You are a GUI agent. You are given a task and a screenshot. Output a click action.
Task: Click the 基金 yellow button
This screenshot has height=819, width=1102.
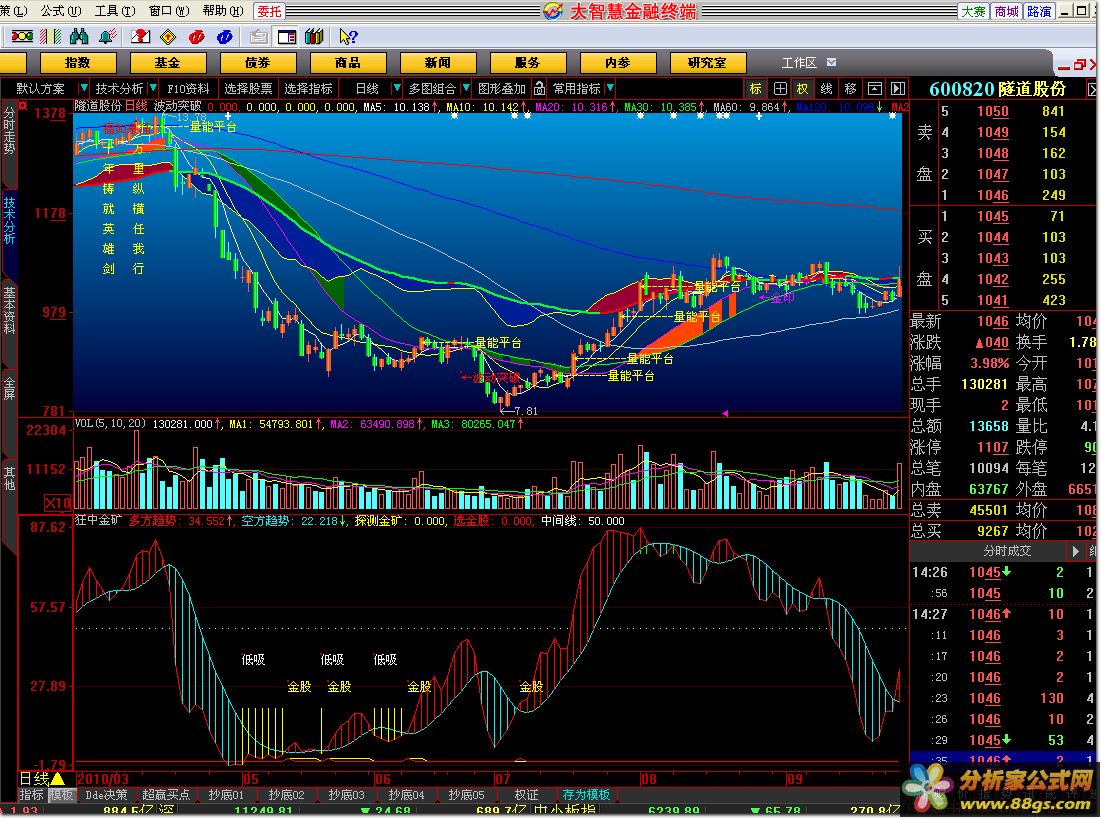[x=167, y=63]
